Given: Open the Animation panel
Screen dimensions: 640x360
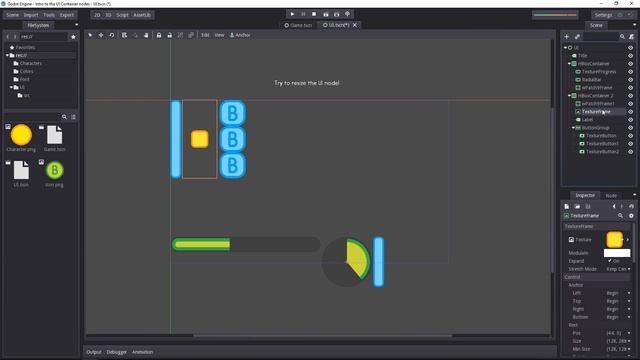Looking at the screenshot, I should [x=142, y=352].
